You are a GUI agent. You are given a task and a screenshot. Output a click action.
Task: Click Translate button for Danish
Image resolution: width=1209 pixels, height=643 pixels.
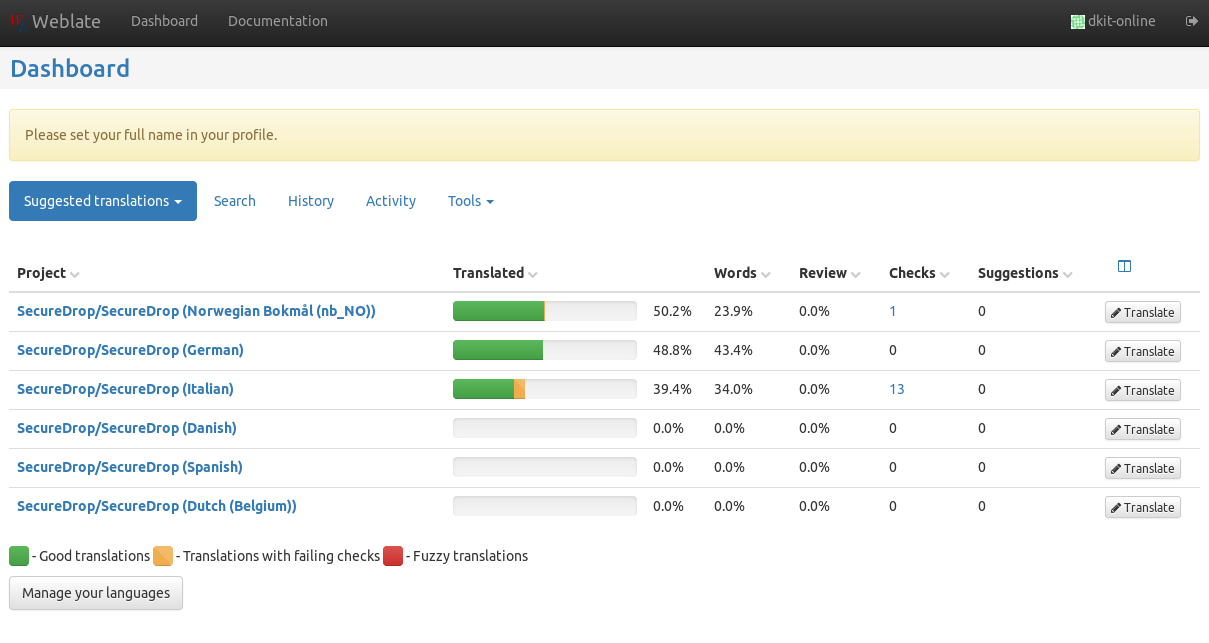[1143, 429]
